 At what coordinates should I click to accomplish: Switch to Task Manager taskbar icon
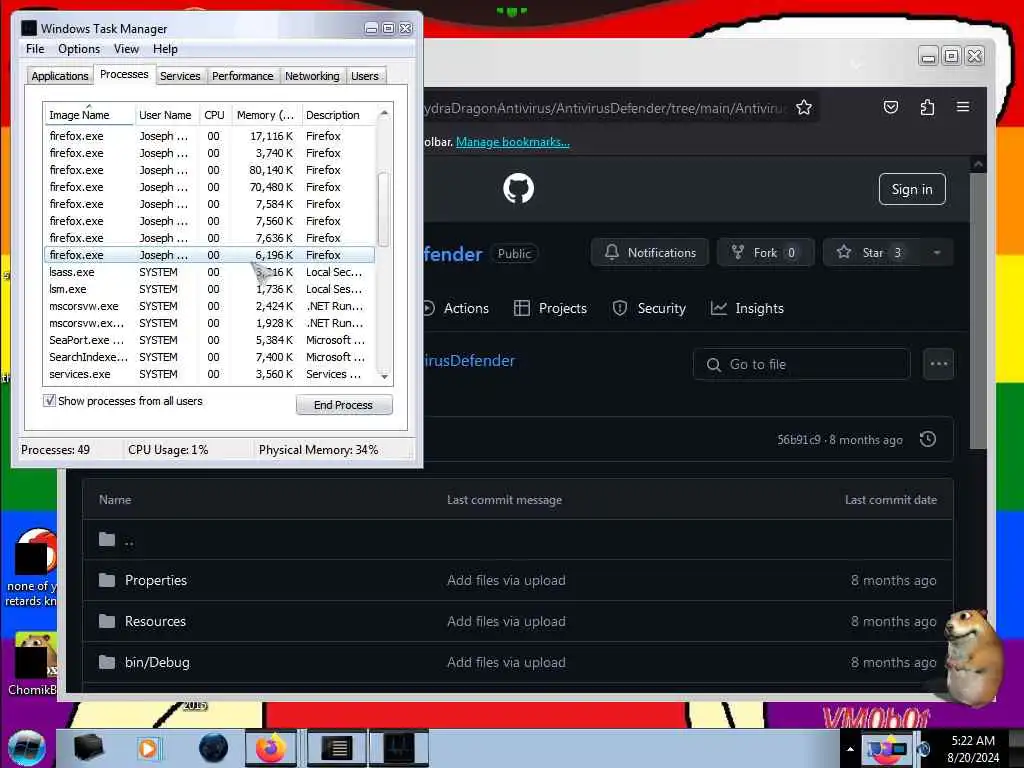click(x=399, y=748)
